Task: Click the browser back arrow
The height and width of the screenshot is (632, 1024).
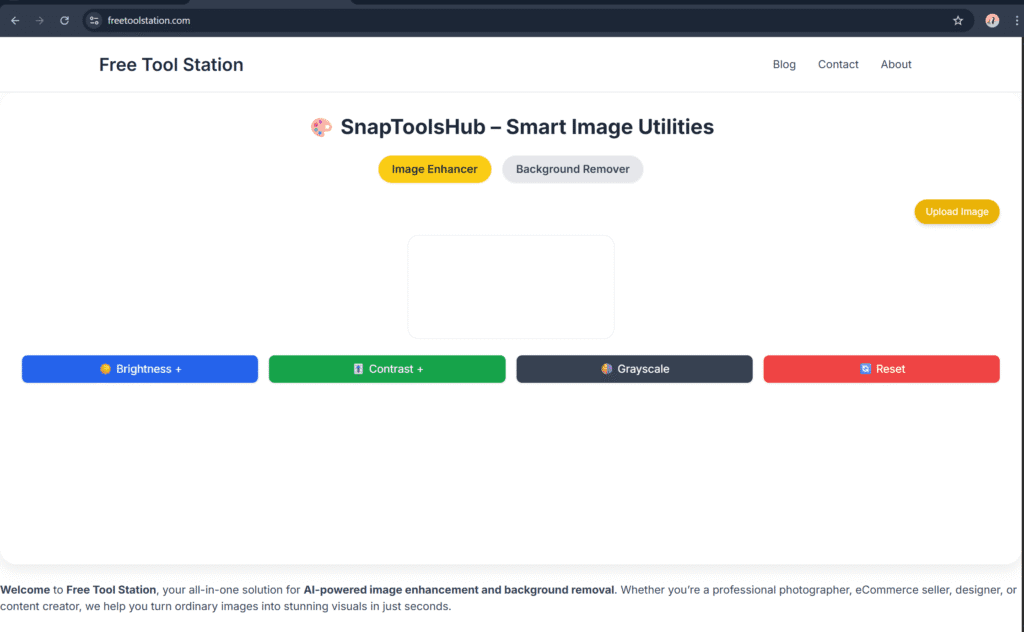Action: [x=15, y=20]
